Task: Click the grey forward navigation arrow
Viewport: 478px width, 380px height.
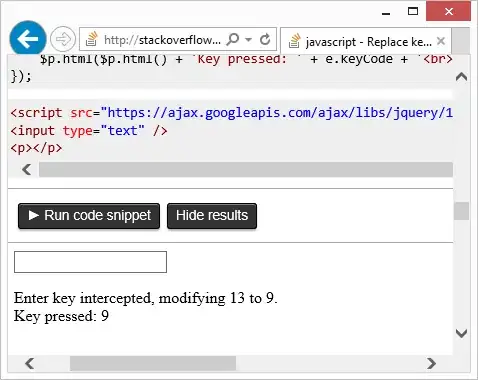Action: [63, 39]
